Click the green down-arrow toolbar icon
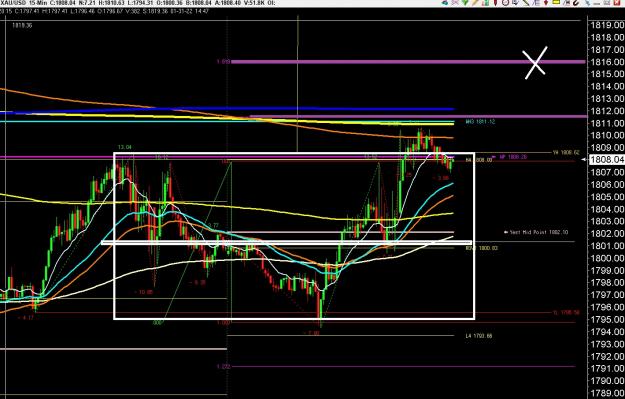This screenshot has height=399, width=625. coord(465,2)
